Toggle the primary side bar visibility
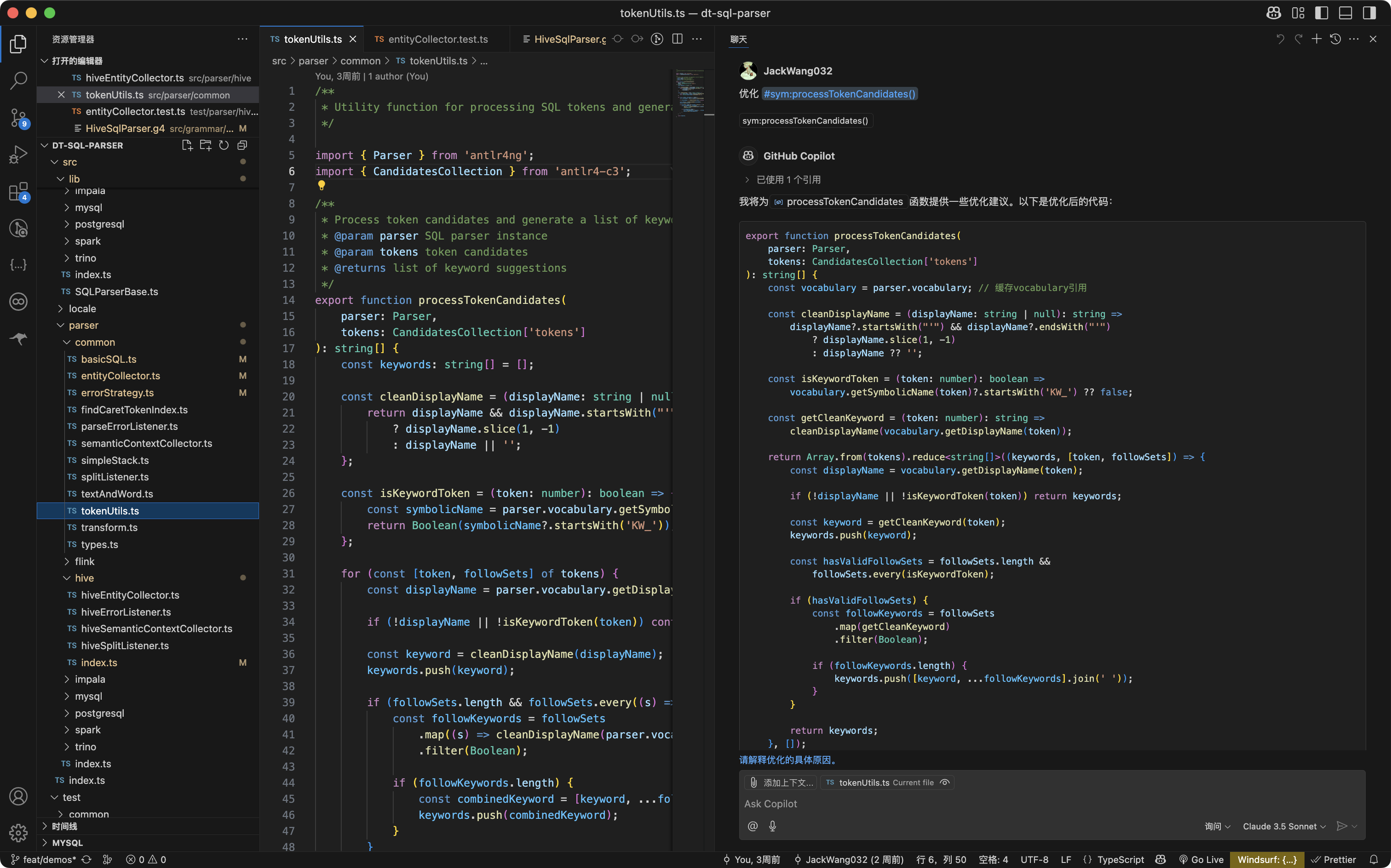This screenshot has width=1391, height=868. pos(1322,12)
